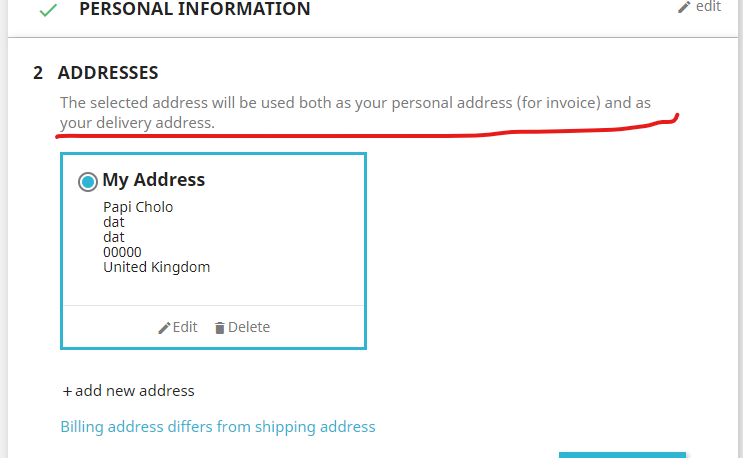Viewport: 743px width, 458px height.
Task: Click the green checkmark beside Personal Information
Action: (x=47, y=10)
